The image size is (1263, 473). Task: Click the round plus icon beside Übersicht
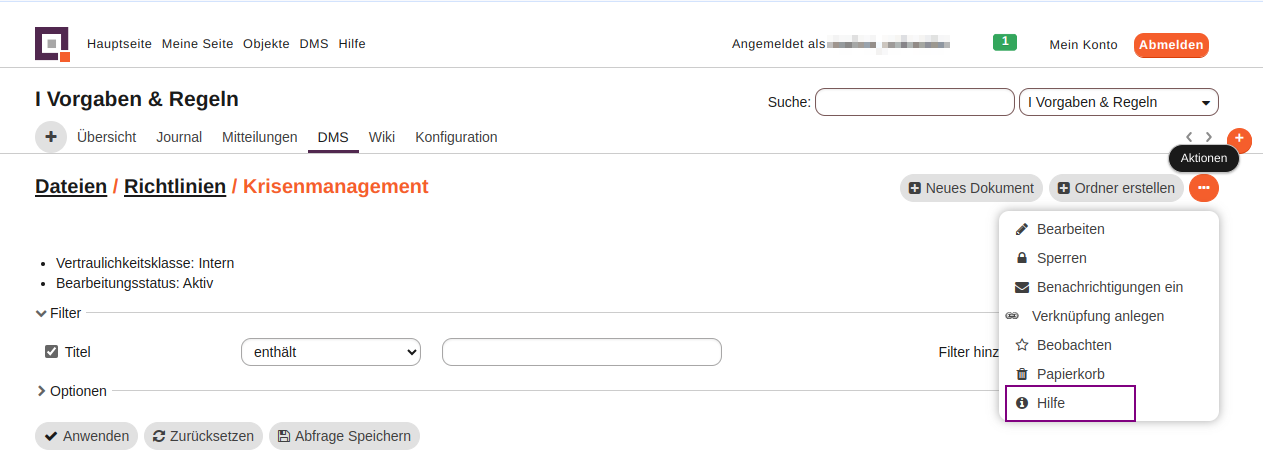[51, 137]
